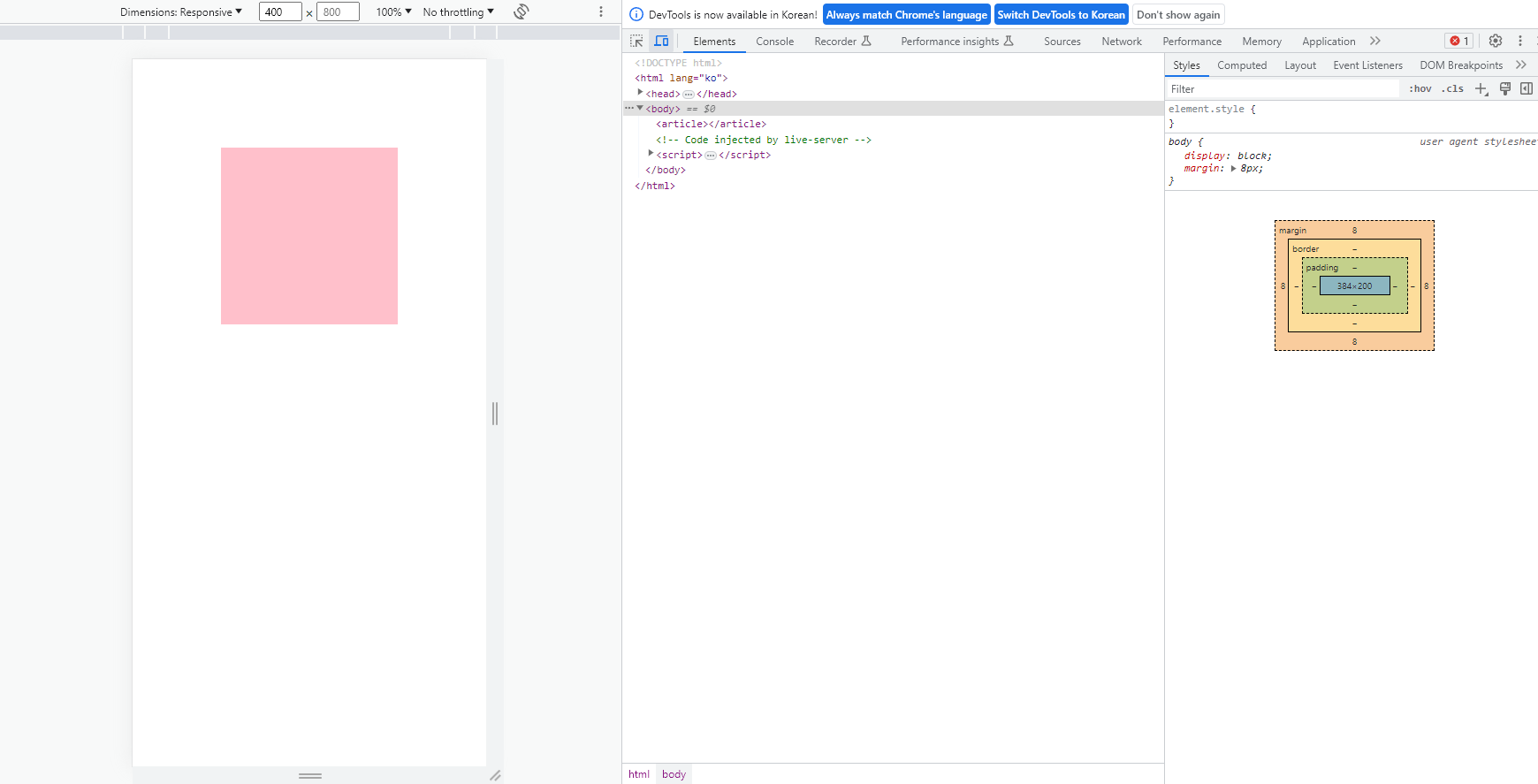Select the html lang="ko" node
The height and width of the screenshot is (784, 1538).
681,78
